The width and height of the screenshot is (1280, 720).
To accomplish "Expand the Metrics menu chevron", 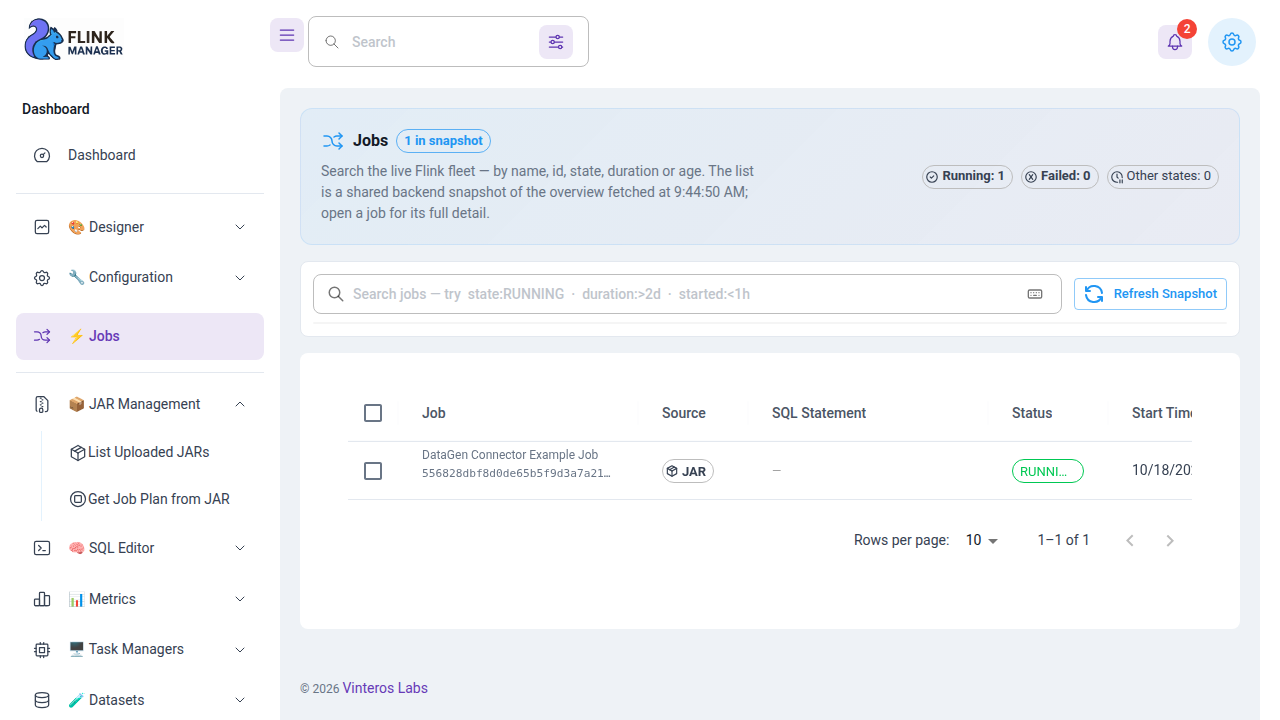I will (x=240, y=599).
